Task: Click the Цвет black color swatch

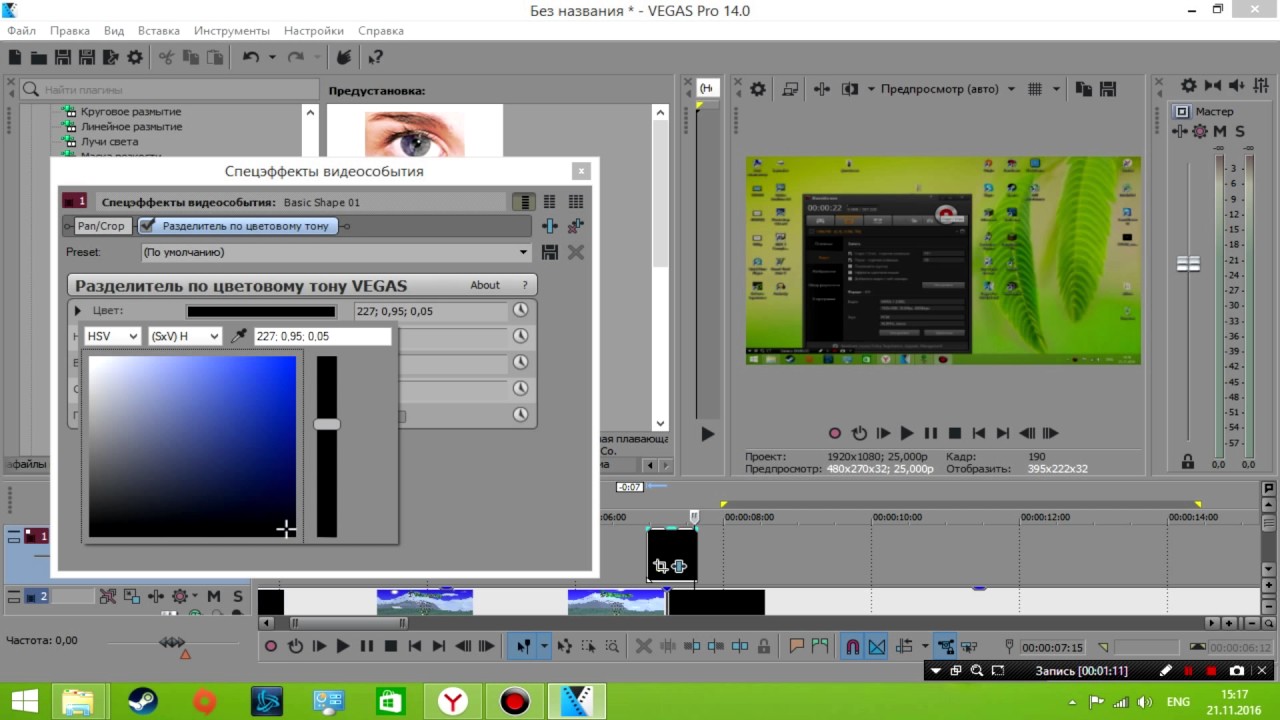Action: click(261, 311)
